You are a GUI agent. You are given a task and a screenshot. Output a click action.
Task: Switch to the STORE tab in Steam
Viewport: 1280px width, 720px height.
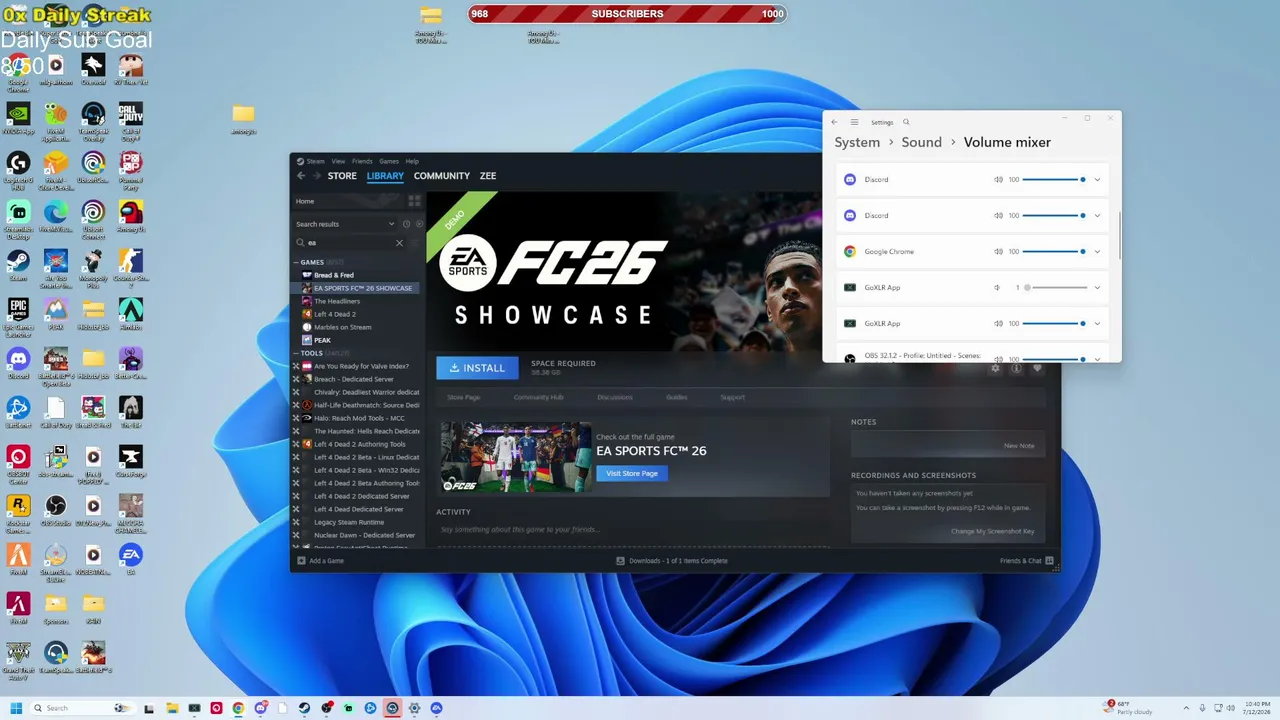(x=342, y=176)
